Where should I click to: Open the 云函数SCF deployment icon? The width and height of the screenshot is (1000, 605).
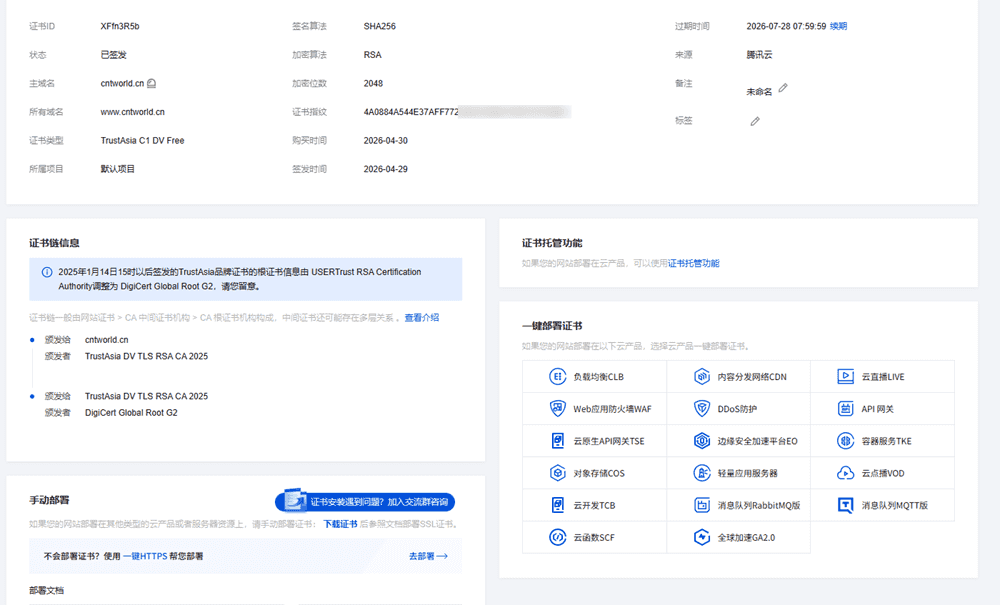tap(557, 537)
